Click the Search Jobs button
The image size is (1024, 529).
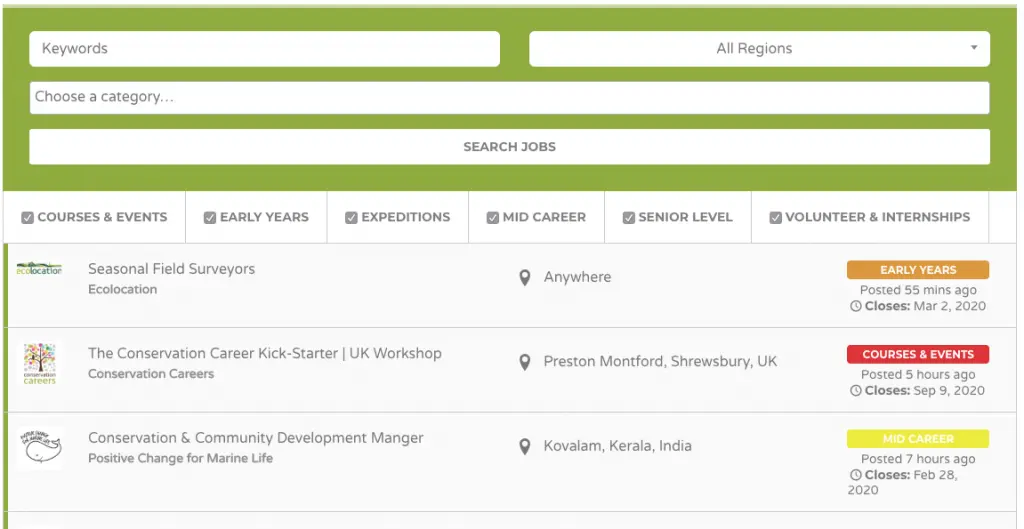pos(509,147)
